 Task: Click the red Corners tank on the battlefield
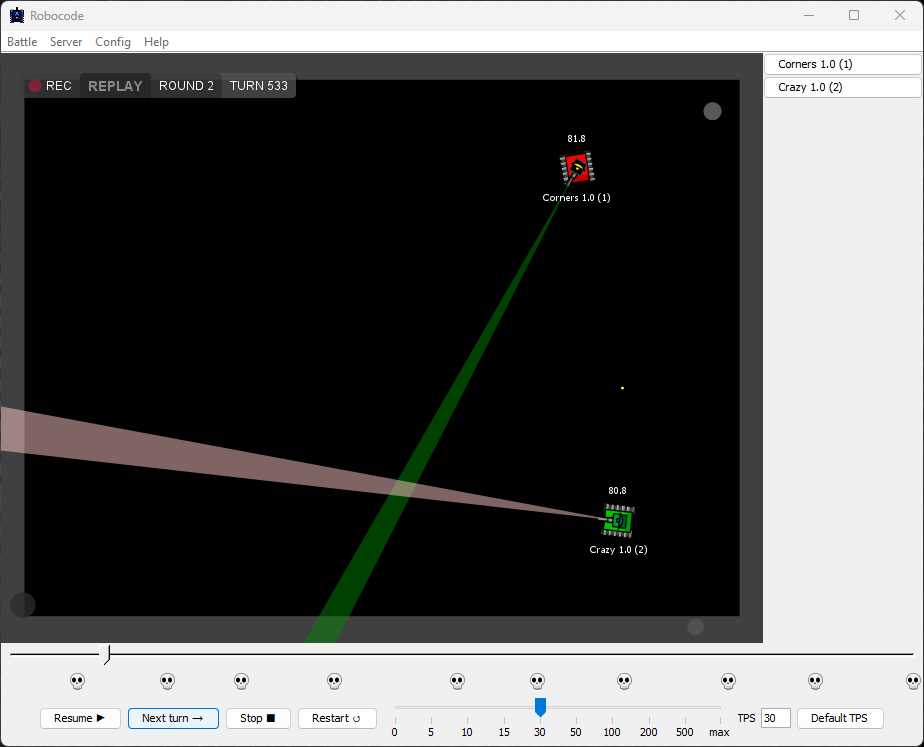pos(576,167)
